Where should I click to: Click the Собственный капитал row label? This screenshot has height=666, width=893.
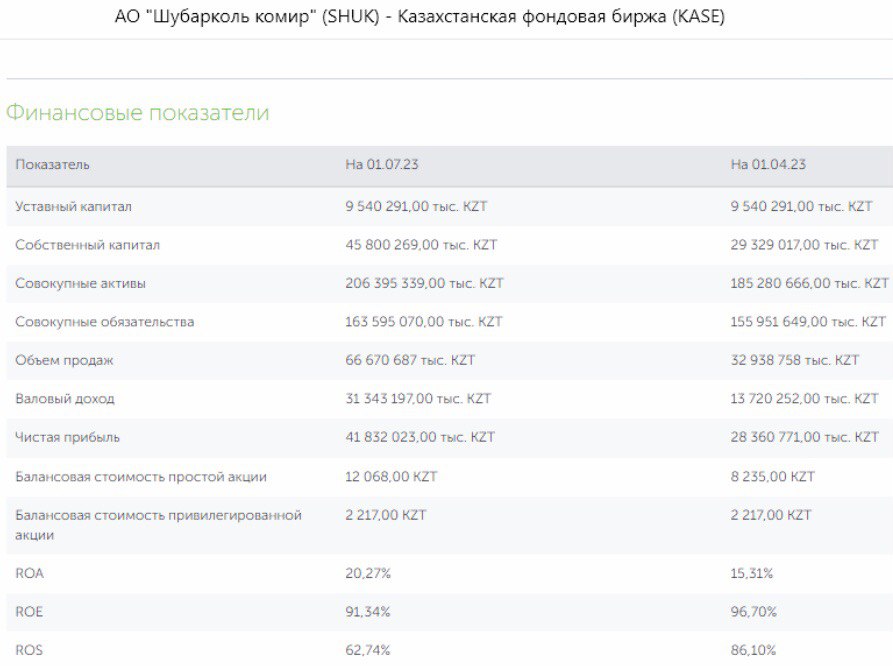pos(87,245)
